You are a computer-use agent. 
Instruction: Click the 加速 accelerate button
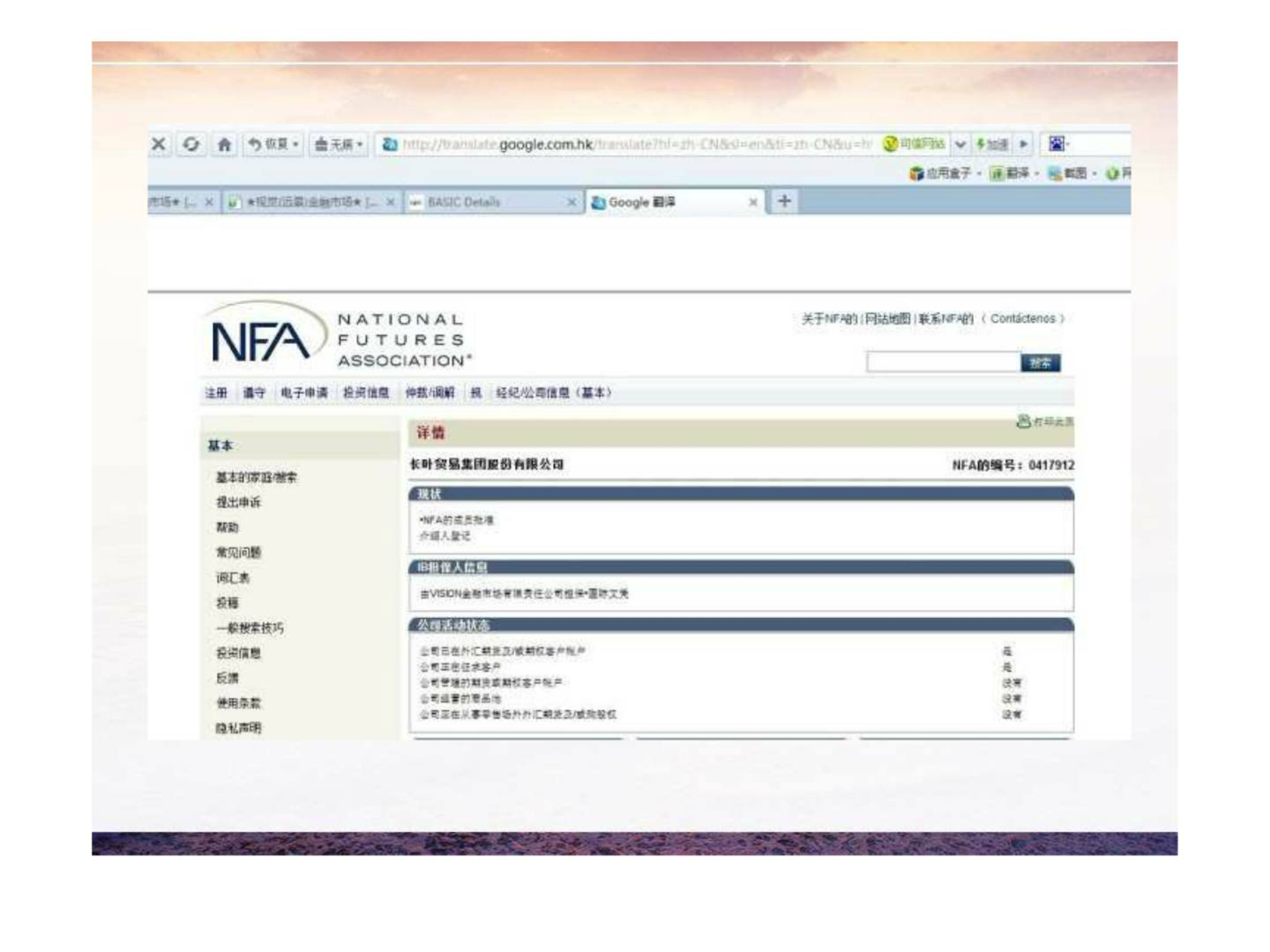(x=992, y=144)
